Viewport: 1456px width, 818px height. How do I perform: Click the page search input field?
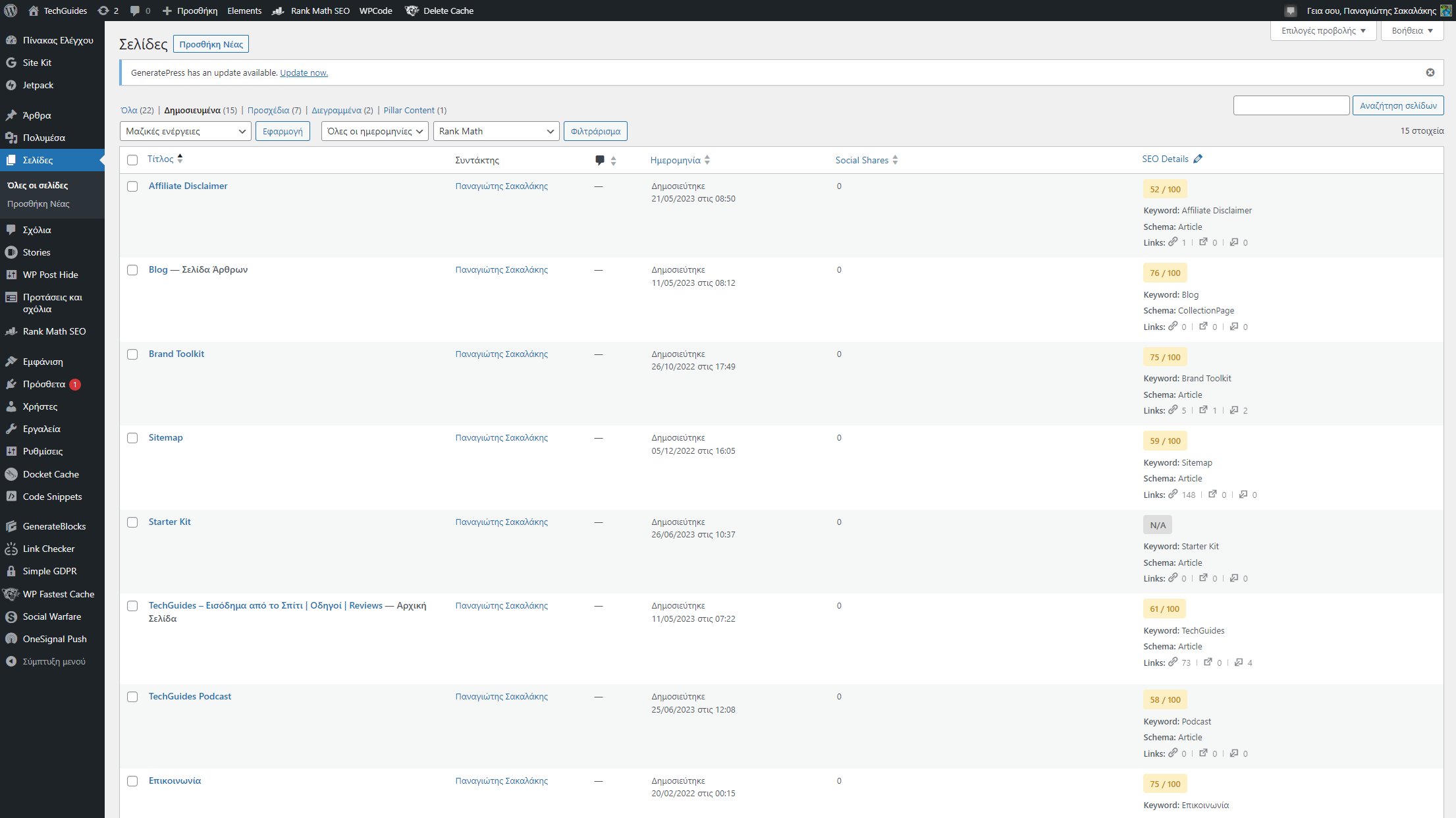[1291, 105]
